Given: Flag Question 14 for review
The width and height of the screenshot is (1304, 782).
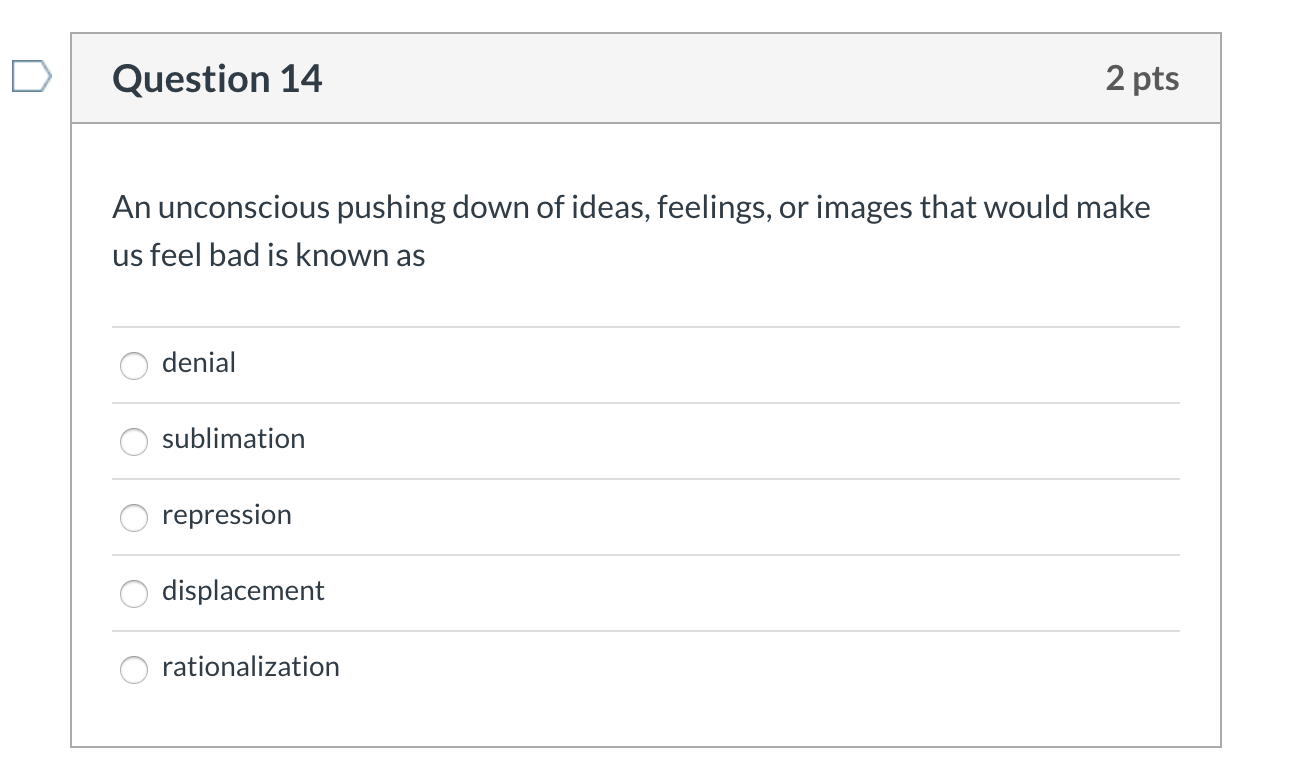Looking at the screenshot, I should point(29,77).
